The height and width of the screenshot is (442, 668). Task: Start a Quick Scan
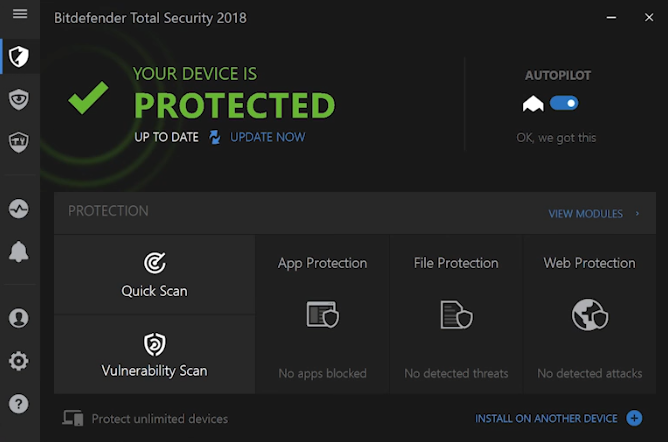[x=154, y=275]
